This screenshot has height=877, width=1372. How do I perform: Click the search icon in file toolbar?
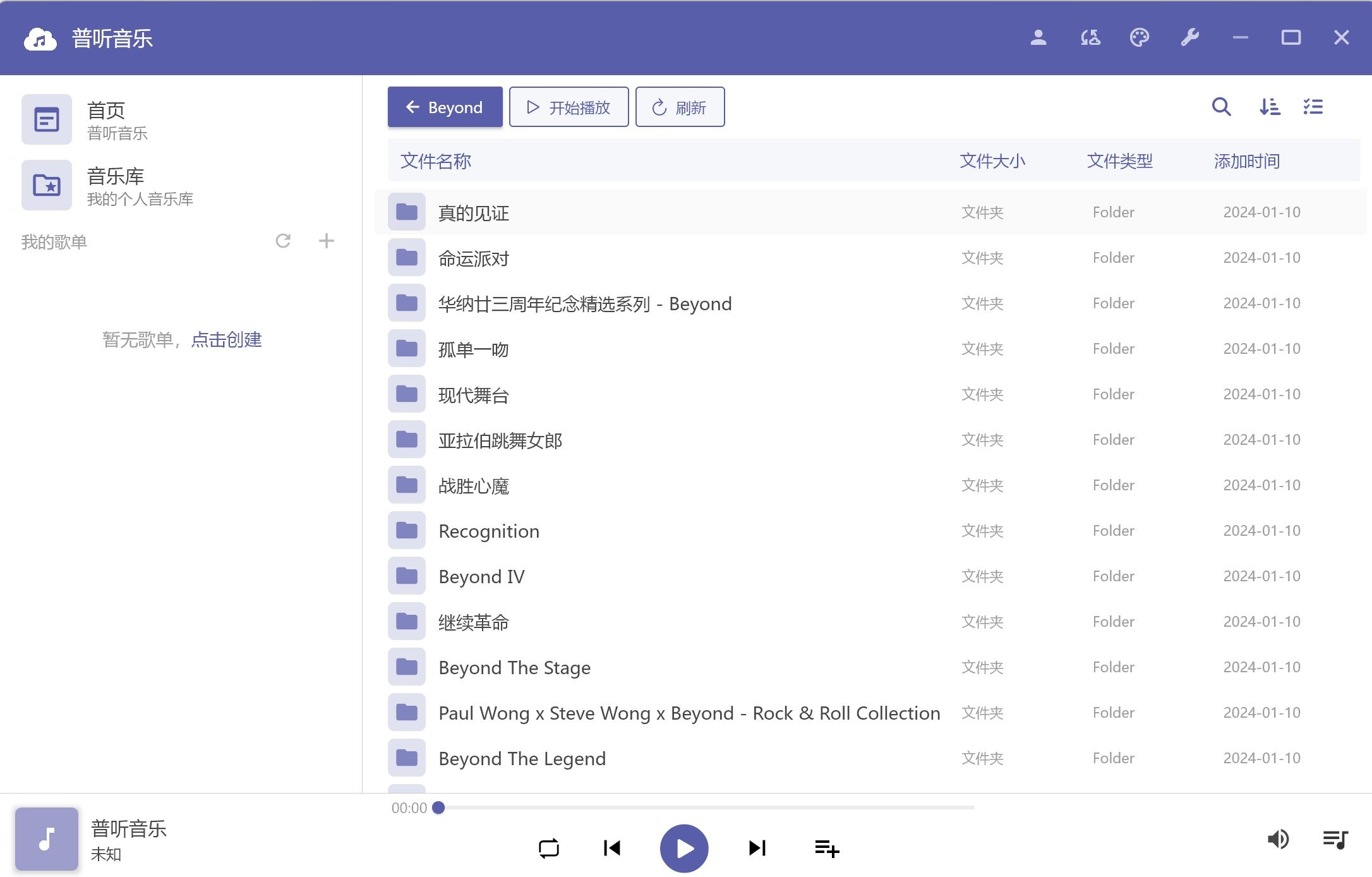tap(1221, 107)
